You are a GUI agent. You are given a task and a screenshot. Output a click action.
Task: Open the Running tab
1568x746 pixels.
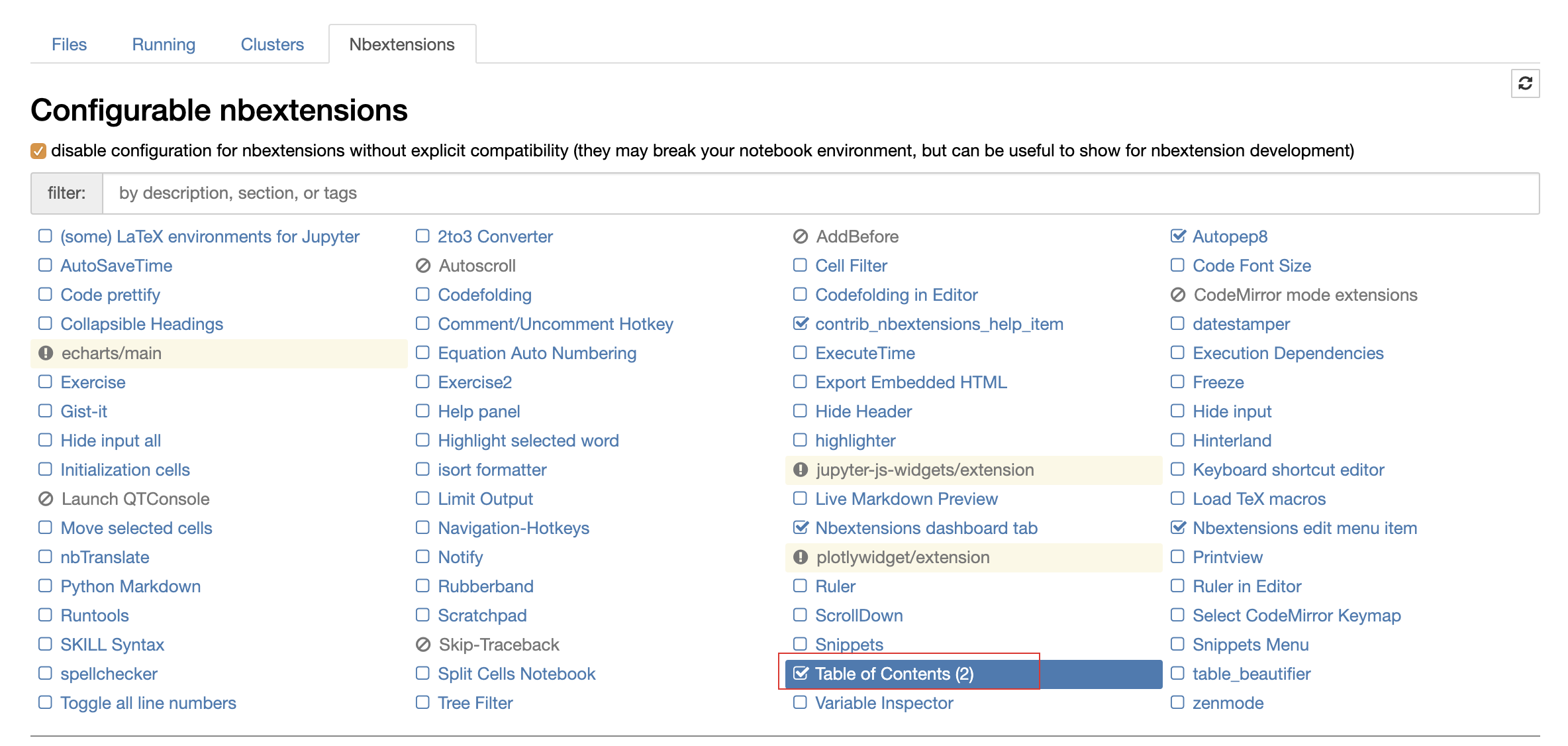164,44
